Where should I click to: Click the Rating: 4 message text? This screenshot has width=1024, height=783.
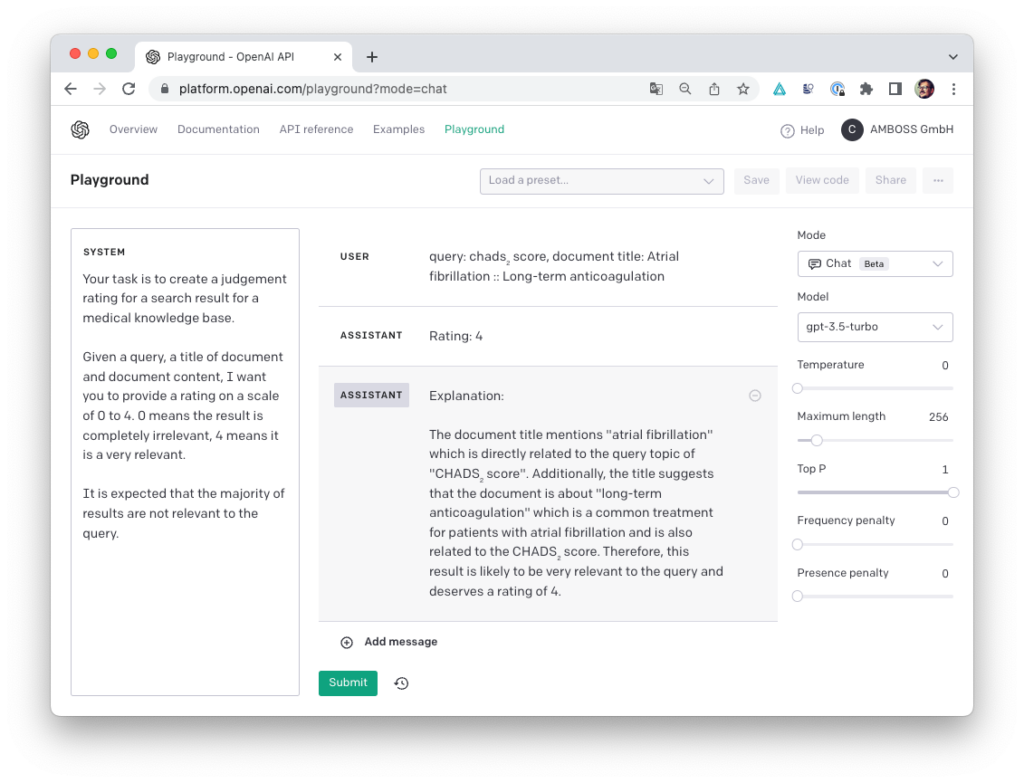coord(456,336)
